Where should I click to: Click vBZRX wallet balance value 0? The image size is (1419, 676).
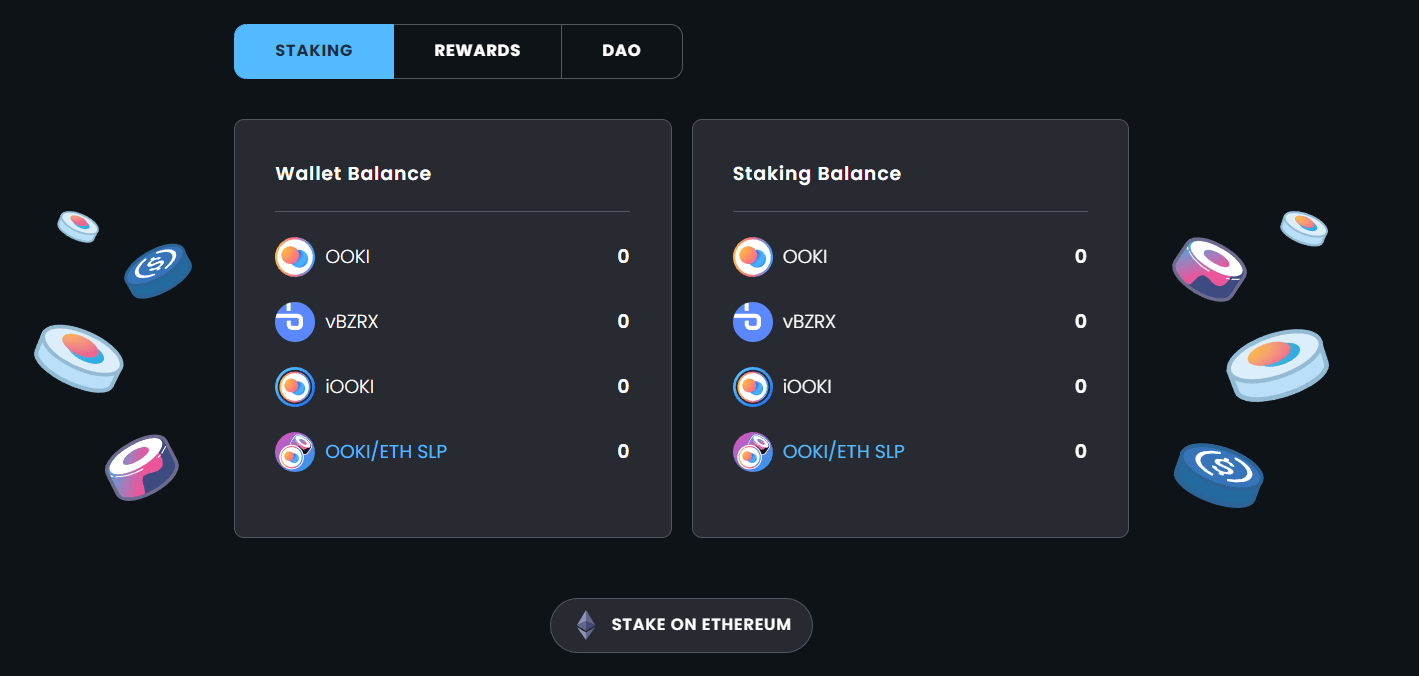pos(623,322)
